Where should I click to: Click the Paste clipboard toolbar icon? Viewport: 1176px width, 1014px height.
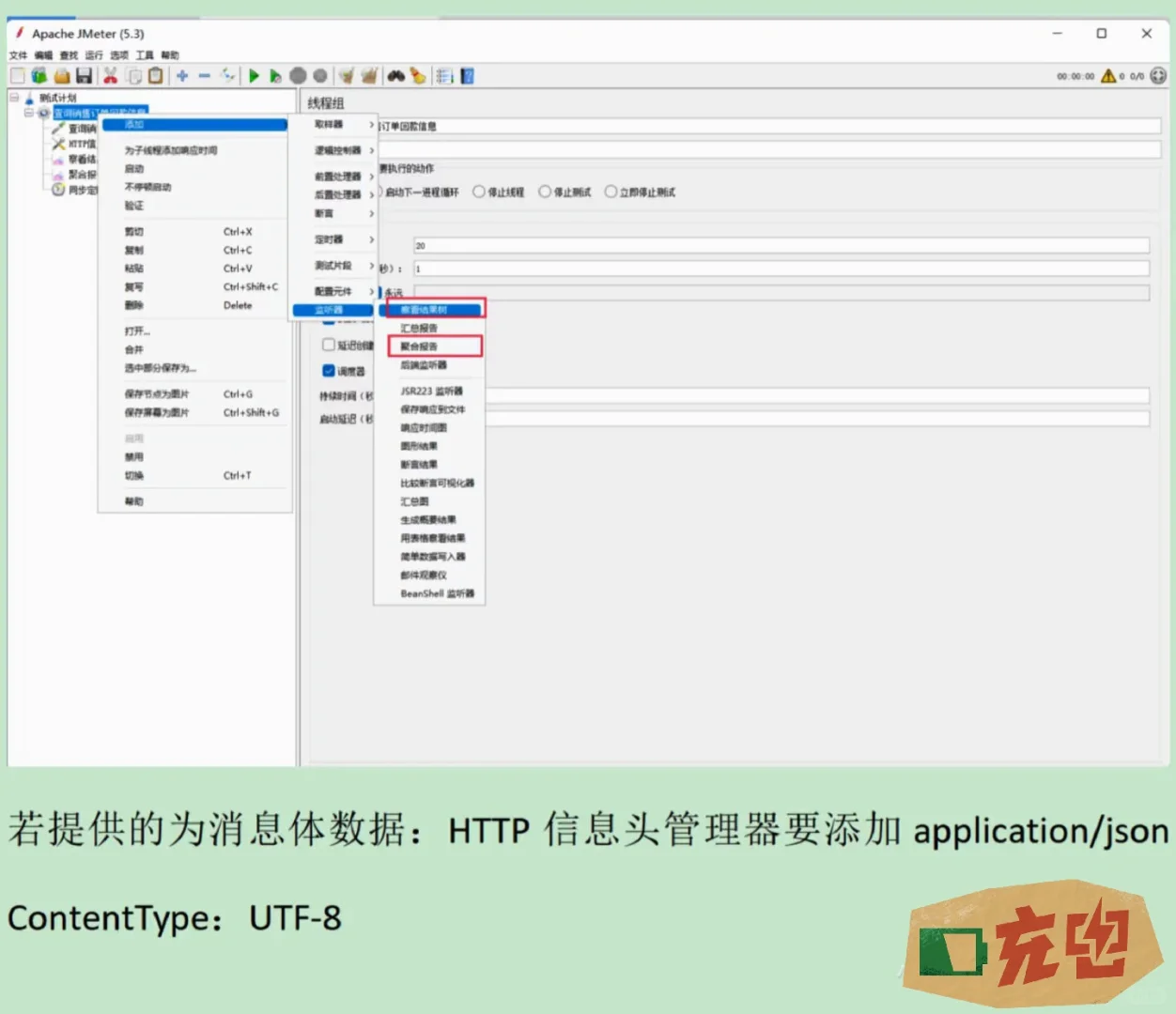point(156,76)
